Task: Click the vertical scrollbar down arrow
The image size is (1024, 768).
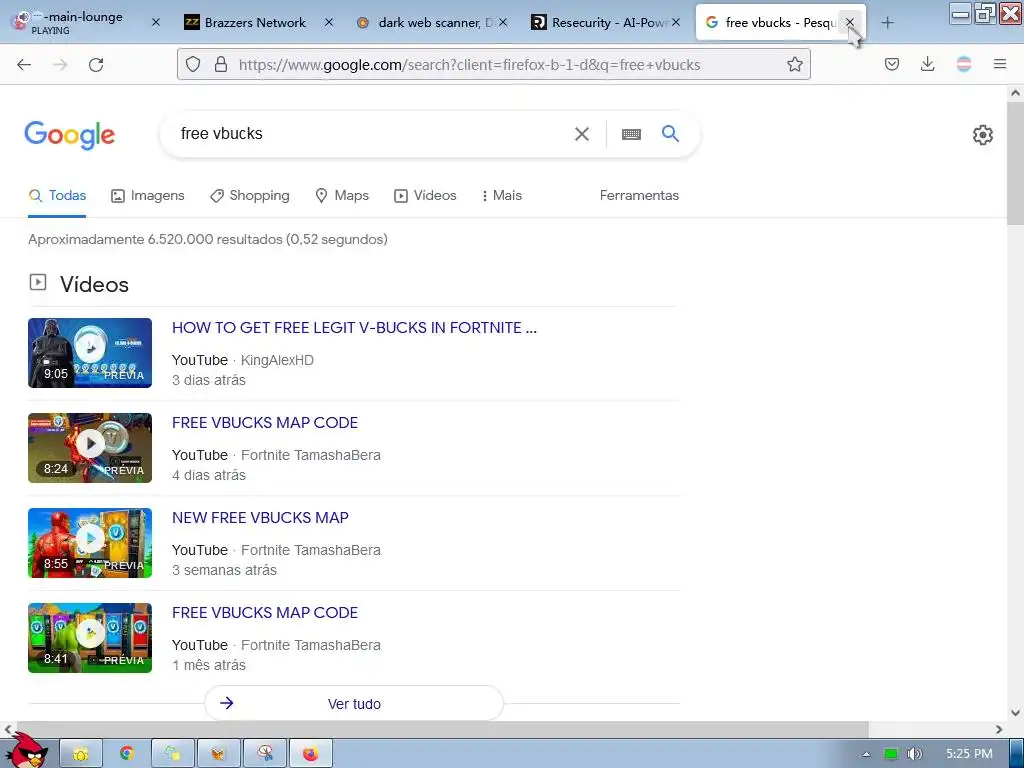Action: 1015,712
